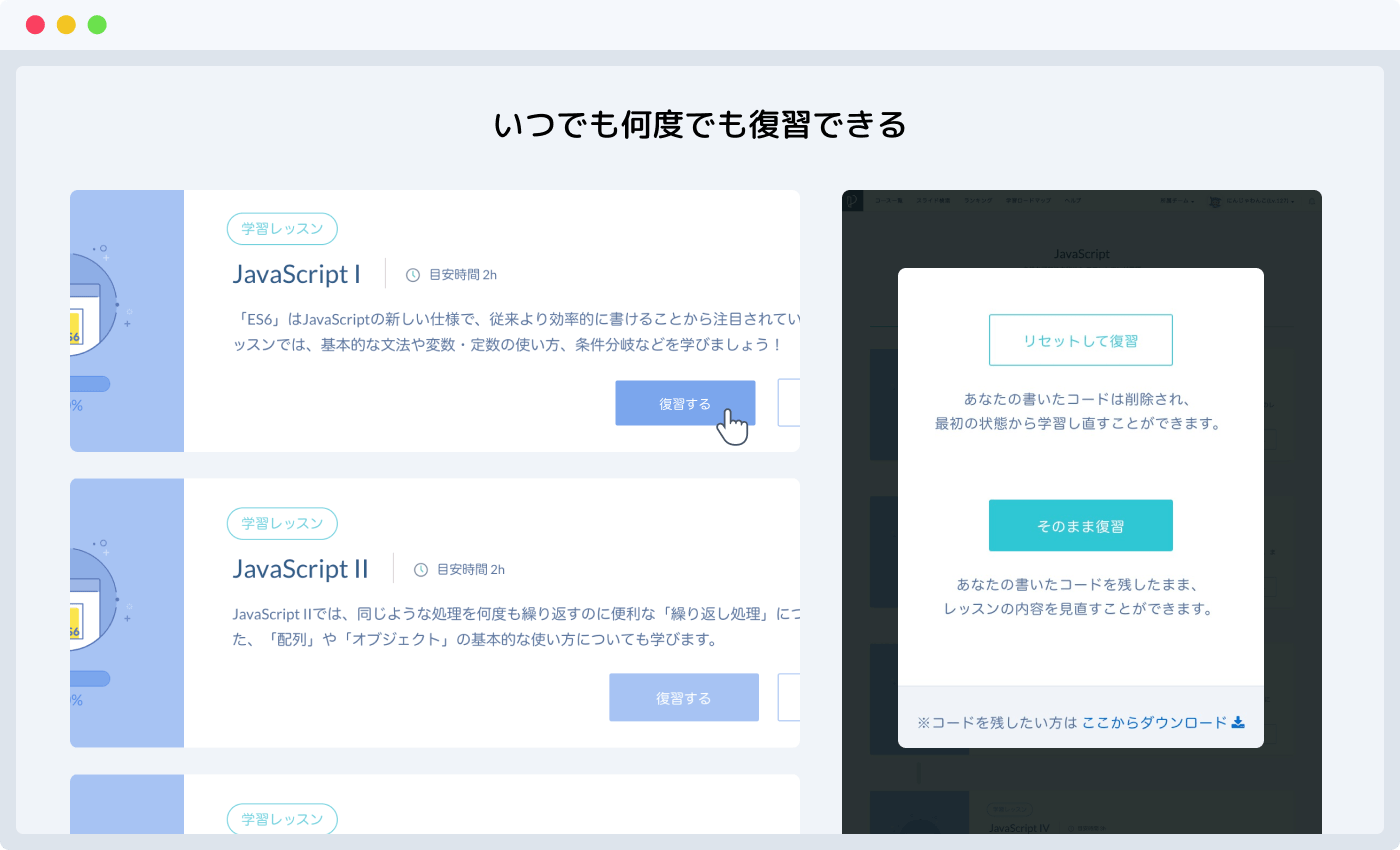The width and height of the screenshot is (1400, 850).
Task: Open the コース一覧 menu item
Action: coord(889,200)
